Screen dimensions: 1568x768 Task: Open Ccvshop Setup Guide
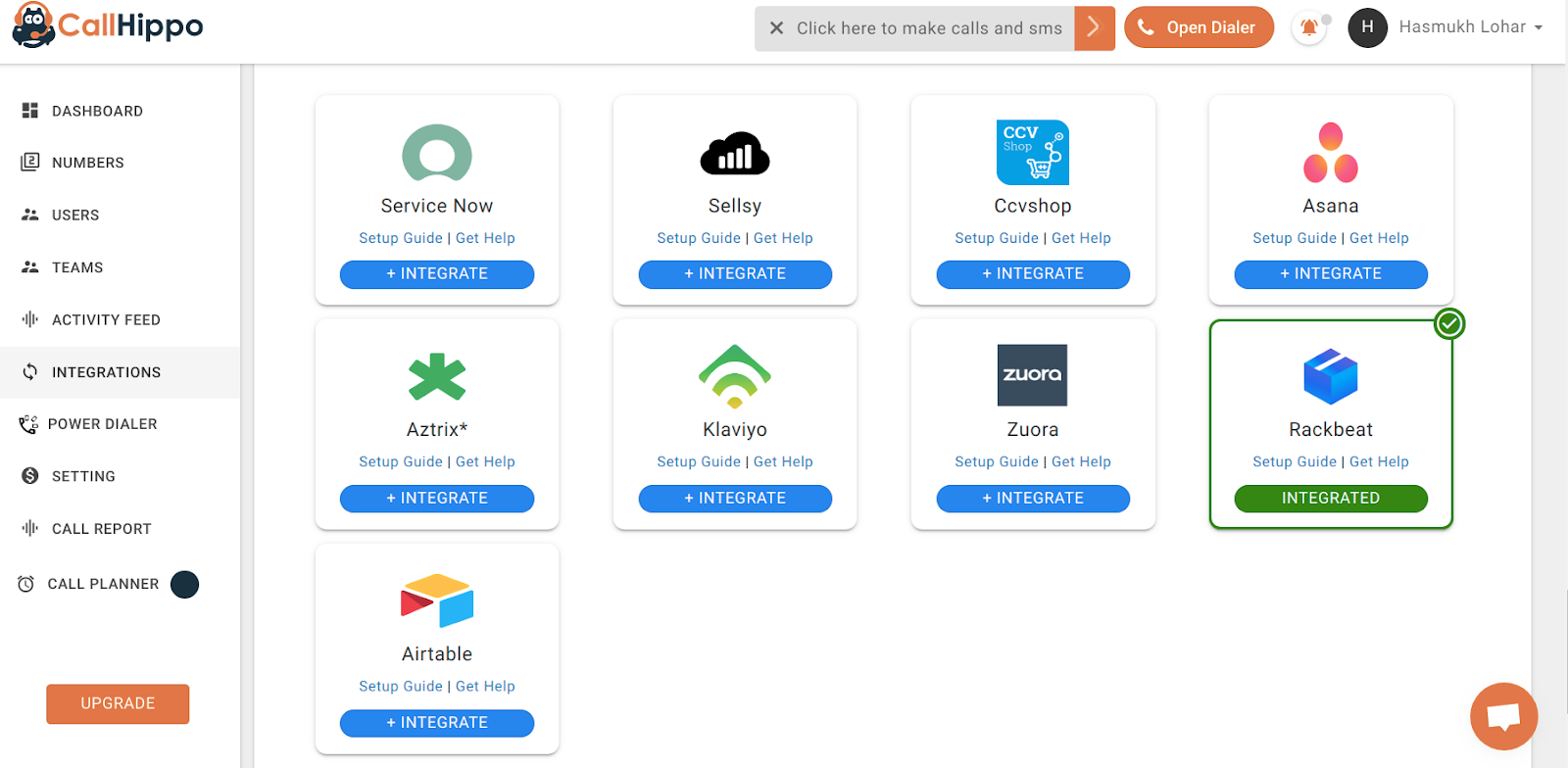point(997,238)
